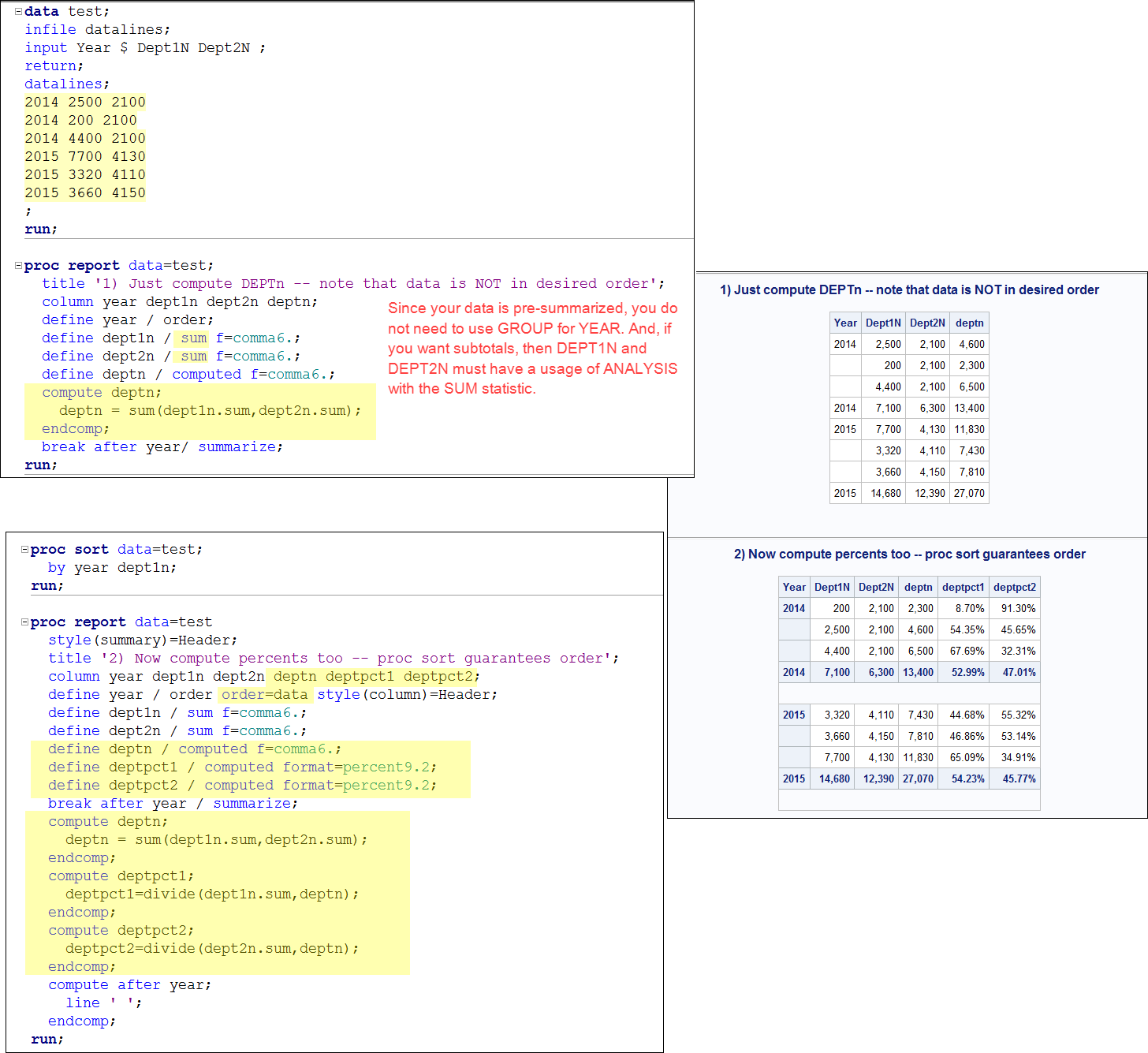The image size is (1148, 1053).
Task: Click the 'infile datalines;' code line
Action: coord(97,29)
